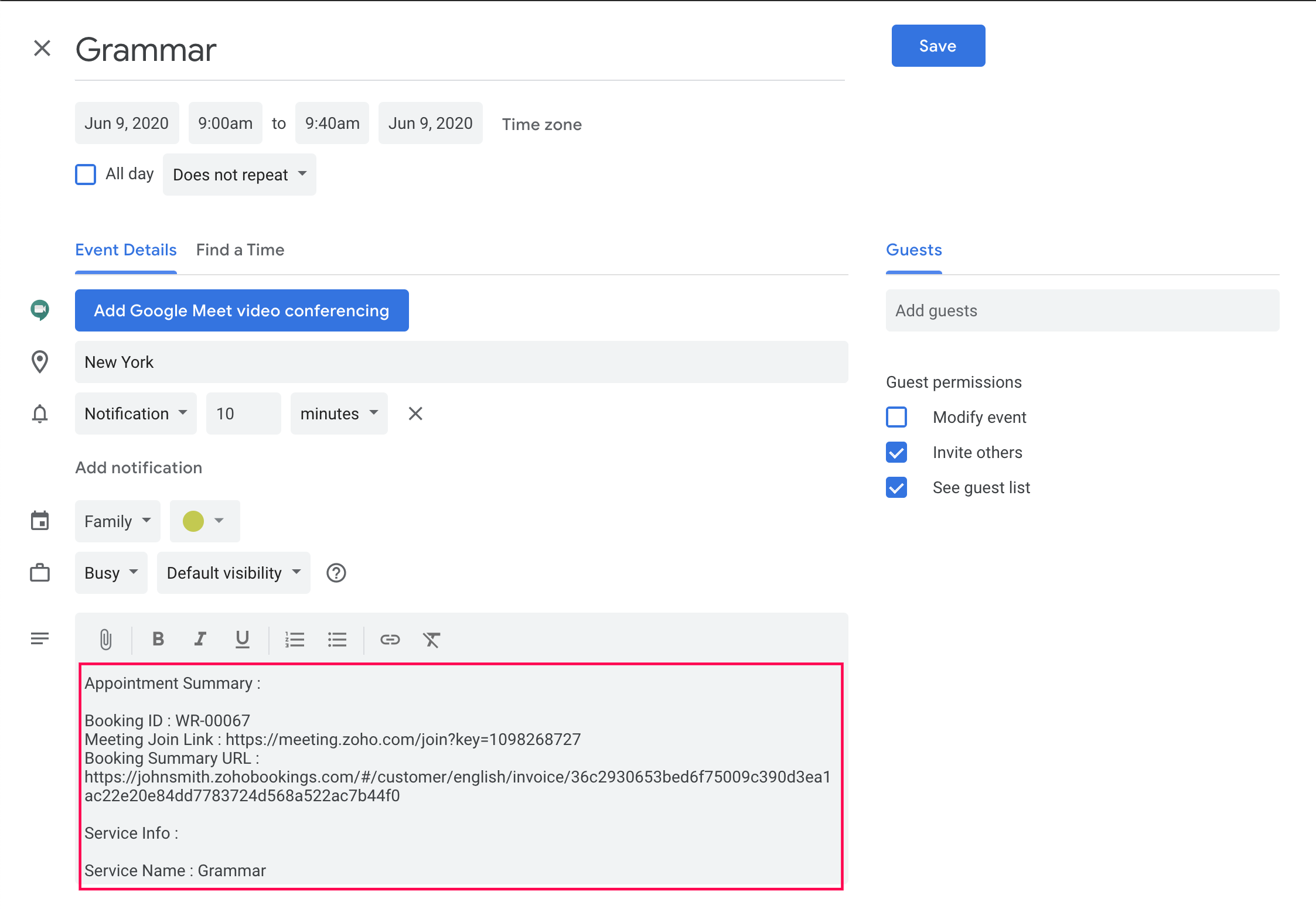Select the Event Details tab
This screenshot has height=909, width=1316.
tap(126, 250)
